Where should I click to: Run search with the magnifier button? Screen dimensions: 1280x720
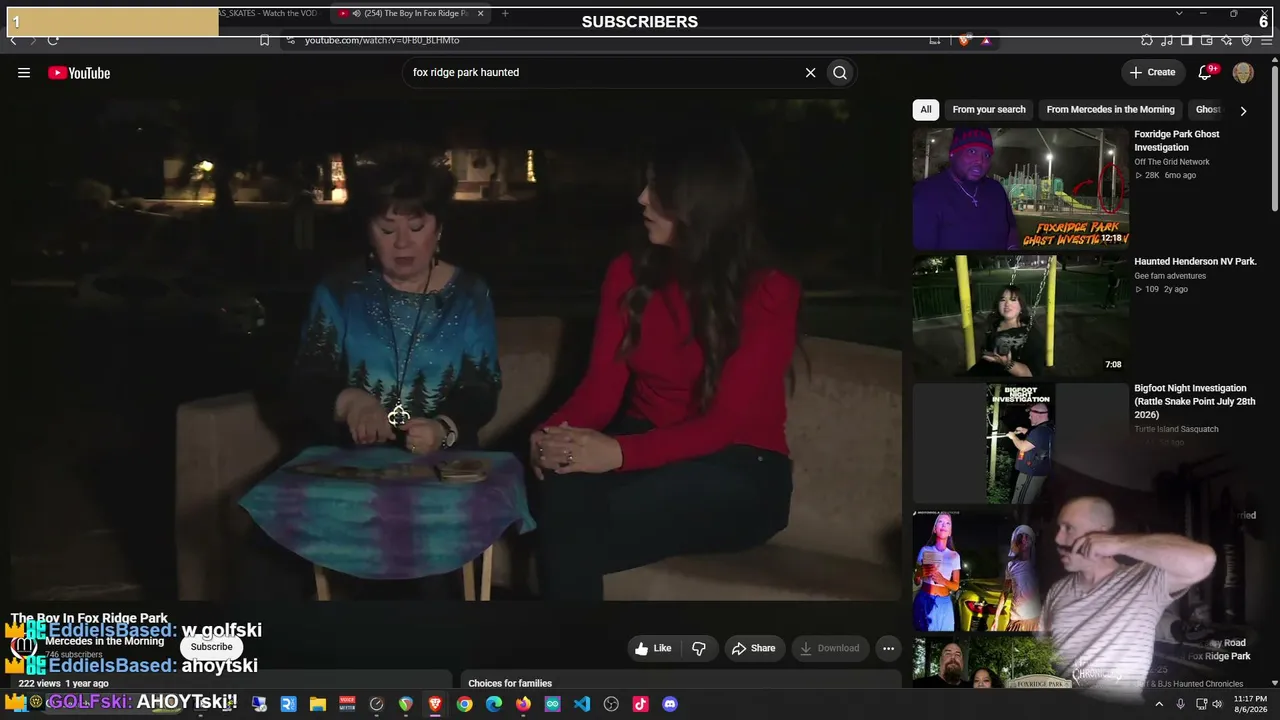[840, 73]
